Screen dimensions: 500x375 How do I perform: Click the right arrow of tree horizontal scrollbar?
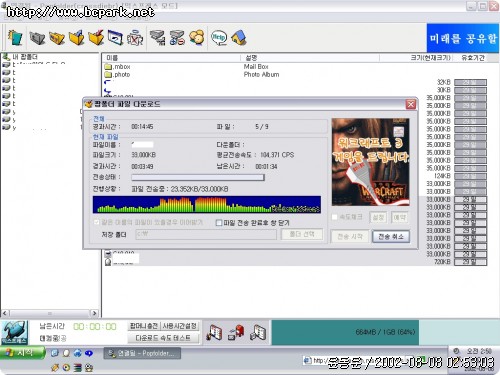(94, 313)
